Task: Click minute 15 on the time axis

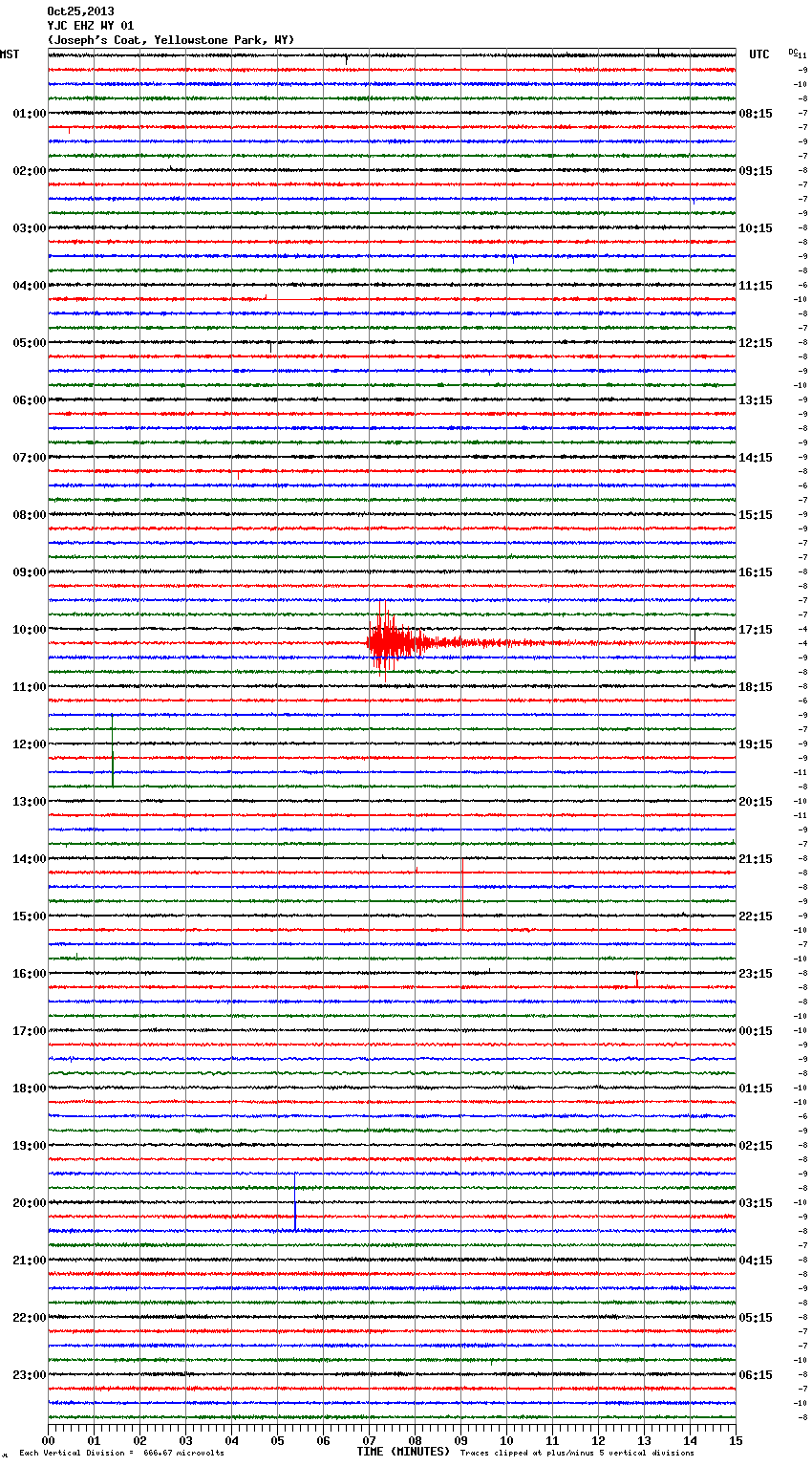Action: [736, 1440]
